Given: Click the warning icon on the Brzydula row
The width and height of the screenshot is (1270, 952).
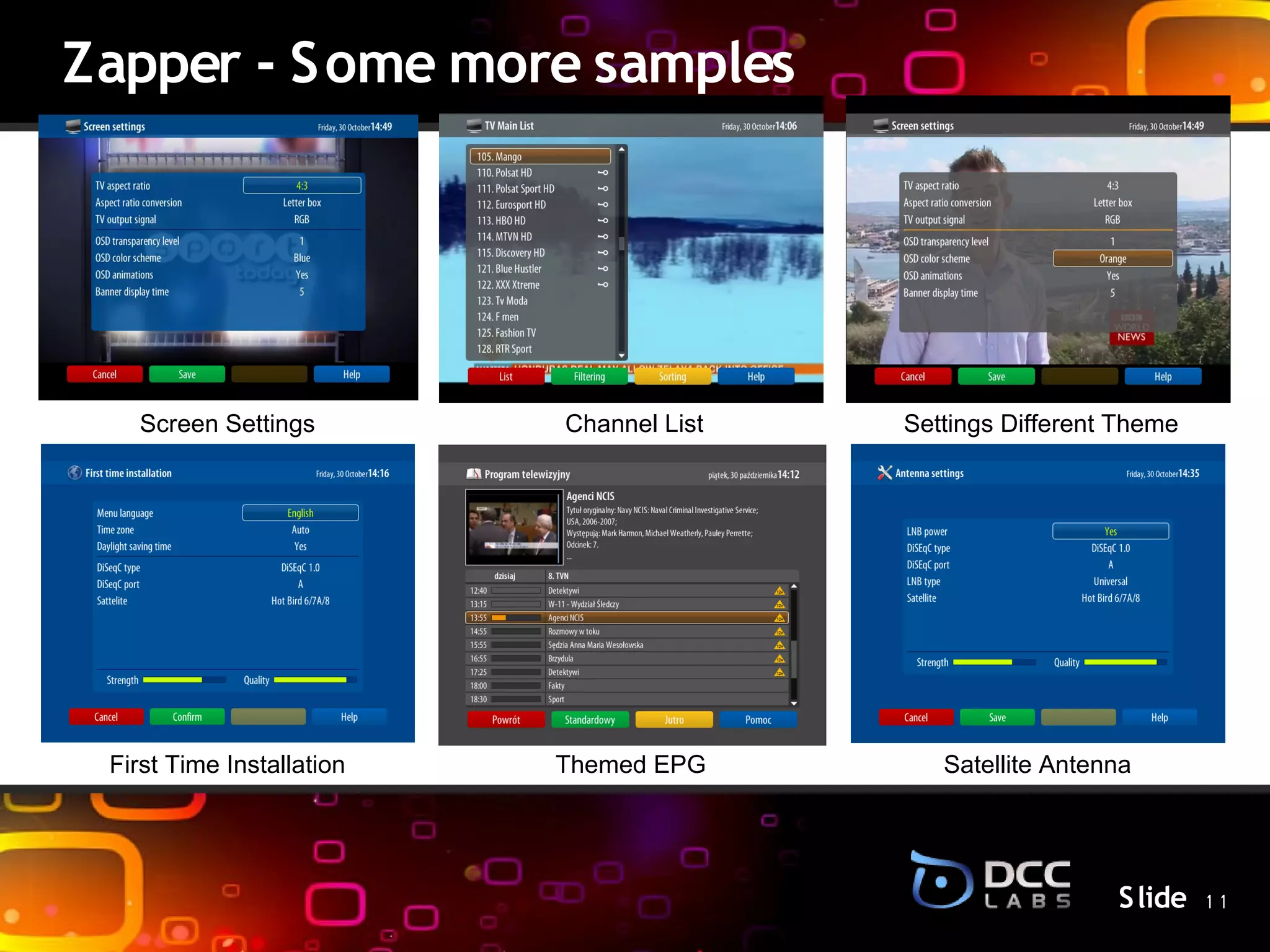Looking at the screenshot, I should [779, 659].
